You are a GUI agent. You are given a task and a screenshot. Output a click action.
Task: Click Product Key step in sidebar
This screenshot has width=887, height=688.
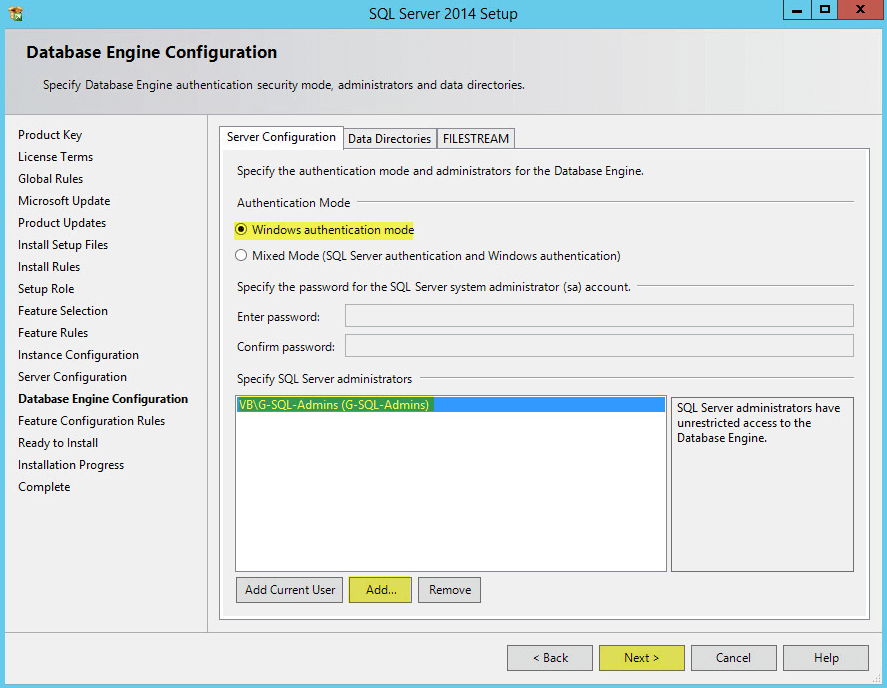coord(50,135)
